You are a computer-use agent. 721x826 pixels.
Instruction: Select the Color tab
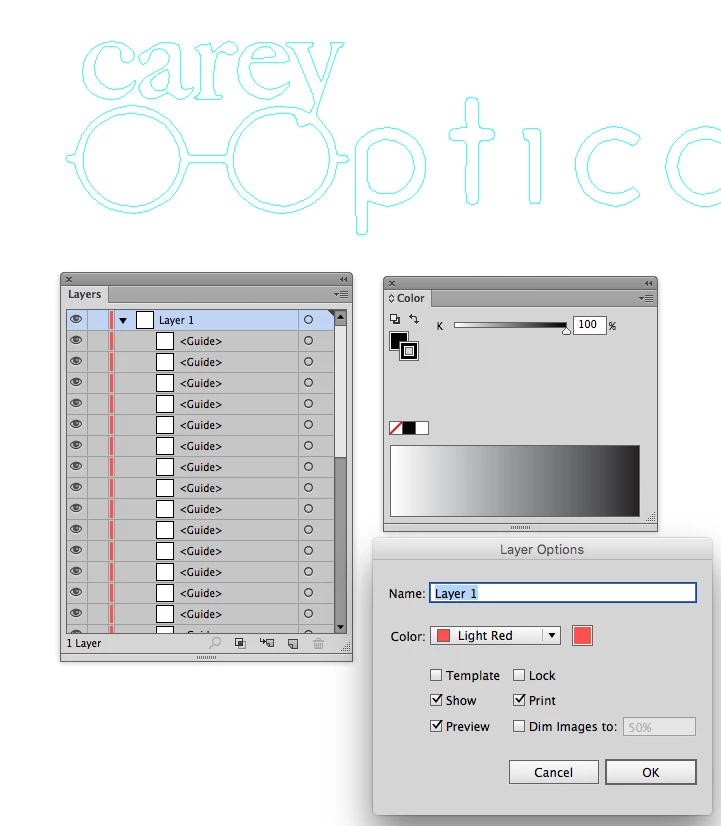point(410,298)
